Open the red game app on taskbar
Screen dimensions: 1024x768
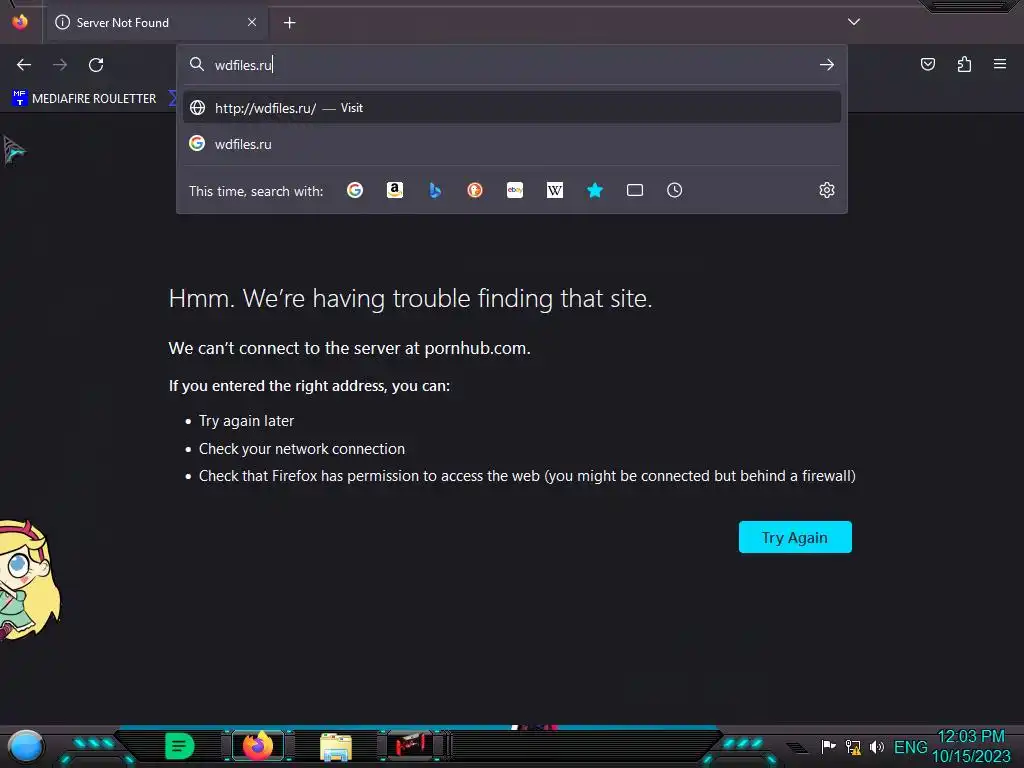pyautogui.click(x=410, y=745)
